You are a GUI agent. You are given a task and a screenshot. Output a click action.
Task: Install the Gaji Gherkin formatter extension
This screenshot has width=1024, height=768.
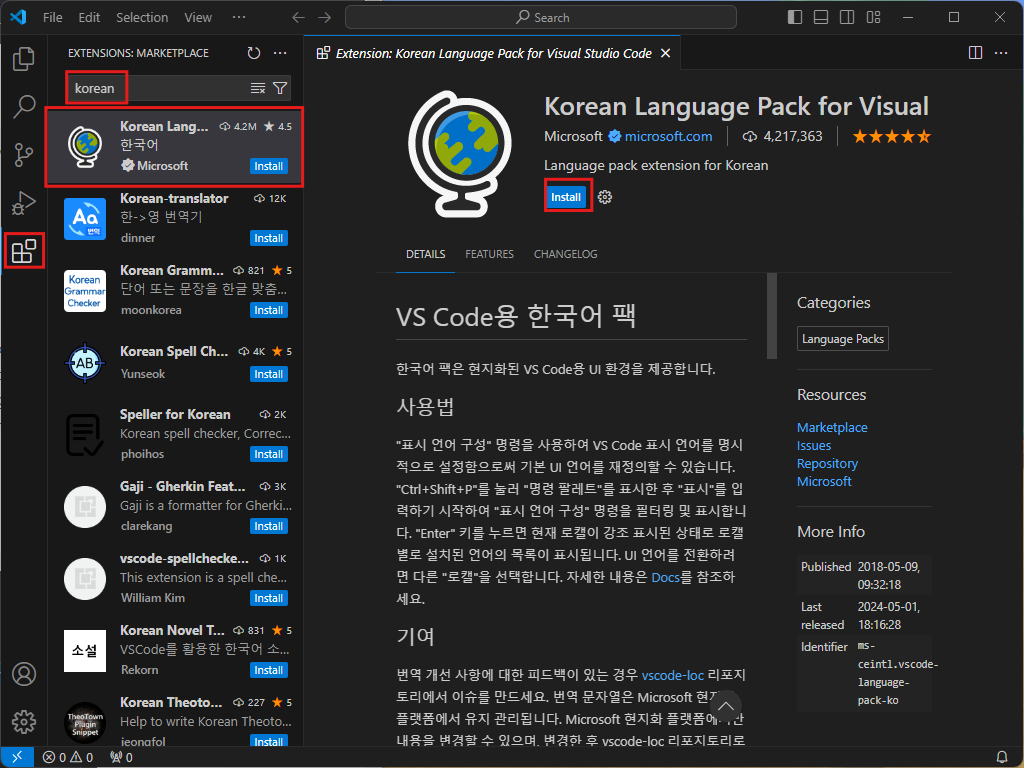[x=268, y=526]
